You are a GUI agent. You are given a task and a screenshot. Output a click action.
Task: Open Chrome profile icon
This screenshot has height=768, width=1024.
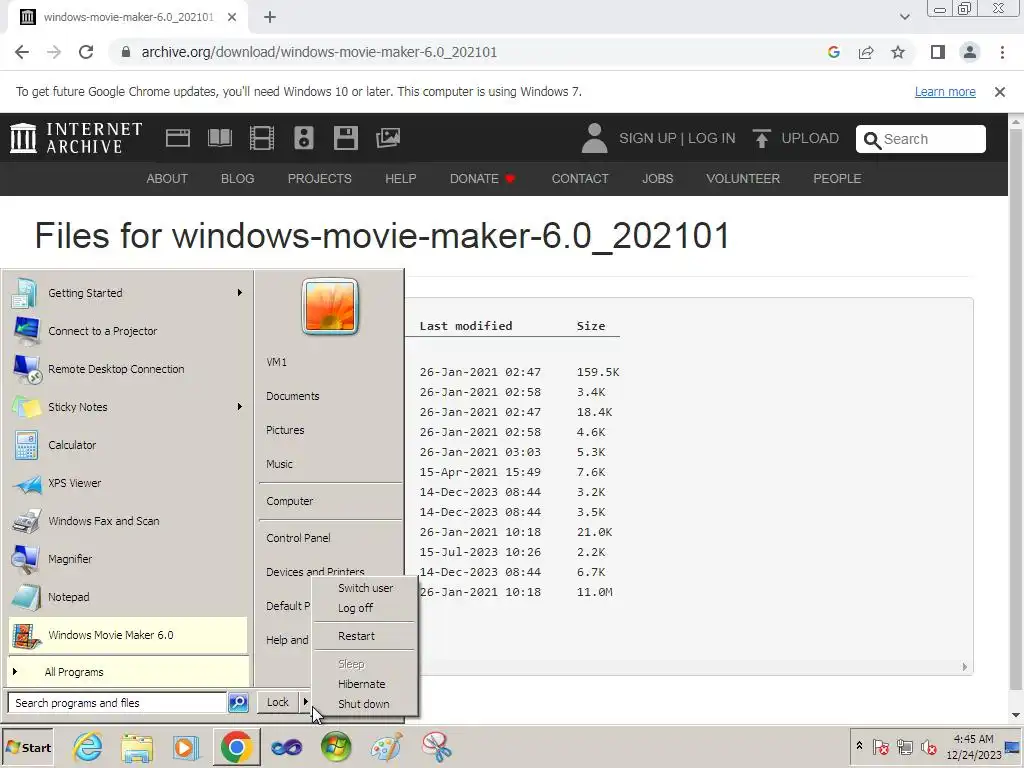point(970,52)
